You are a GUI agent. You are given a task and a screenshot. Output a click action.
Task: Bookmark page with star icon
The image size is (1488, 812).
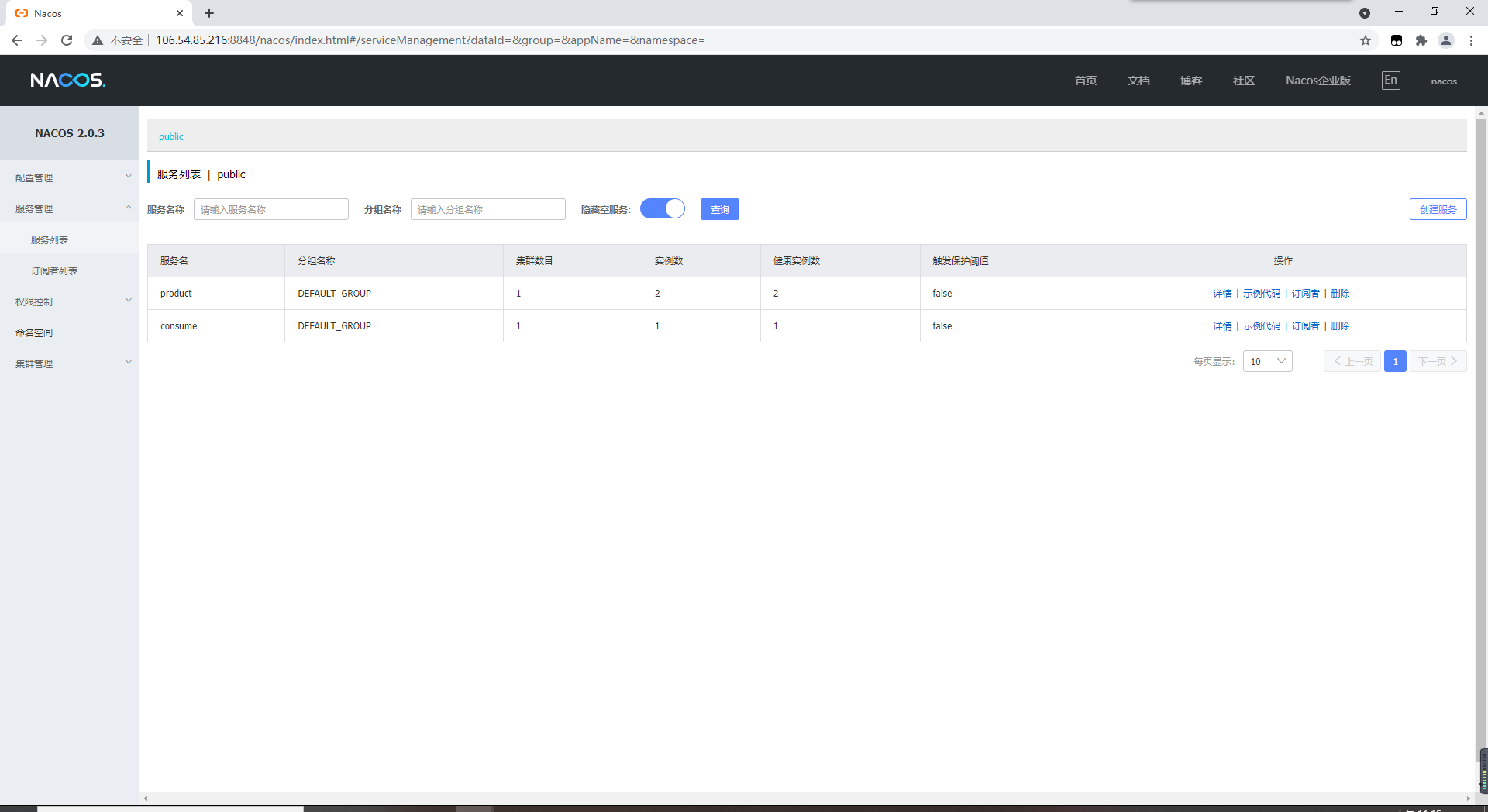tap(1366, 40)
